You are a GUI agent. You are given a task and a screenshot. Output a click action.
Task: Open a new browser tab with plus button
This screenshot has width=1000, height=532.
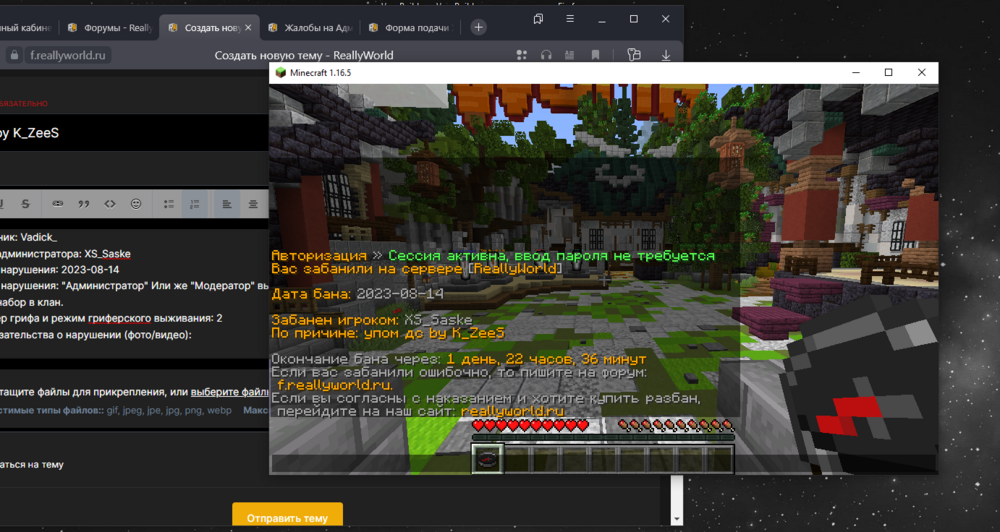(478, 27)
